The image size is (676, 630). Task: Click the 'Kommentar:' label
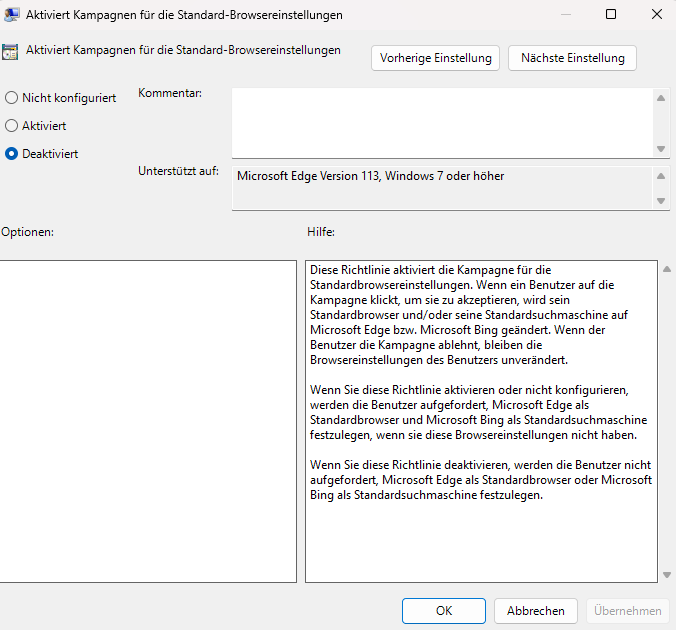point(170,93)
